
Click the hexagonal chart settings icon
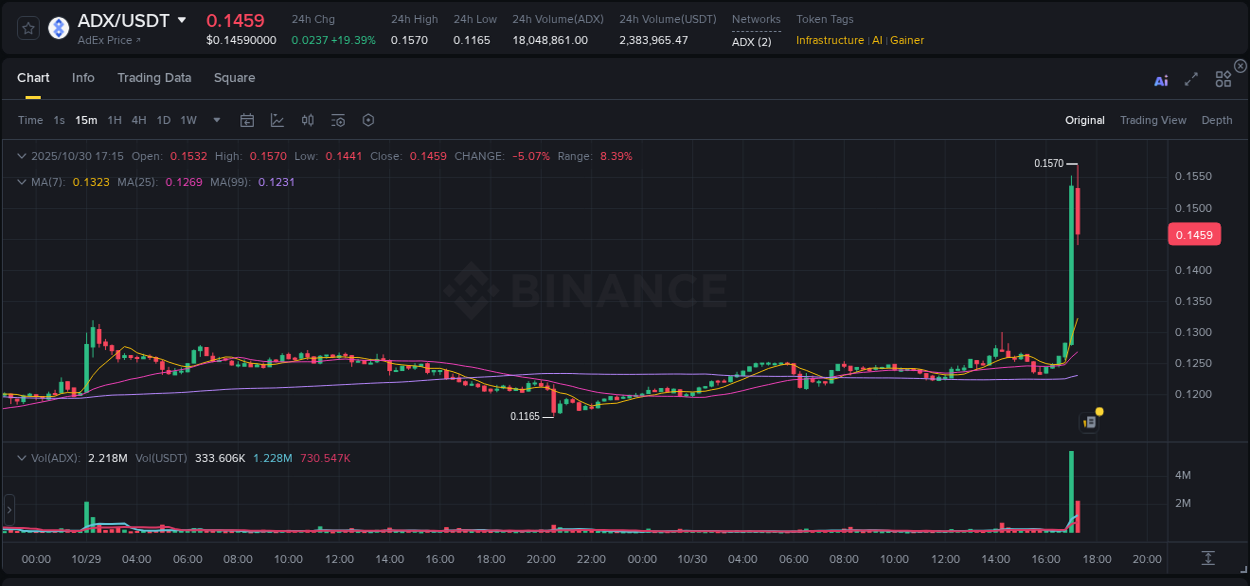[x=368, y=119]
